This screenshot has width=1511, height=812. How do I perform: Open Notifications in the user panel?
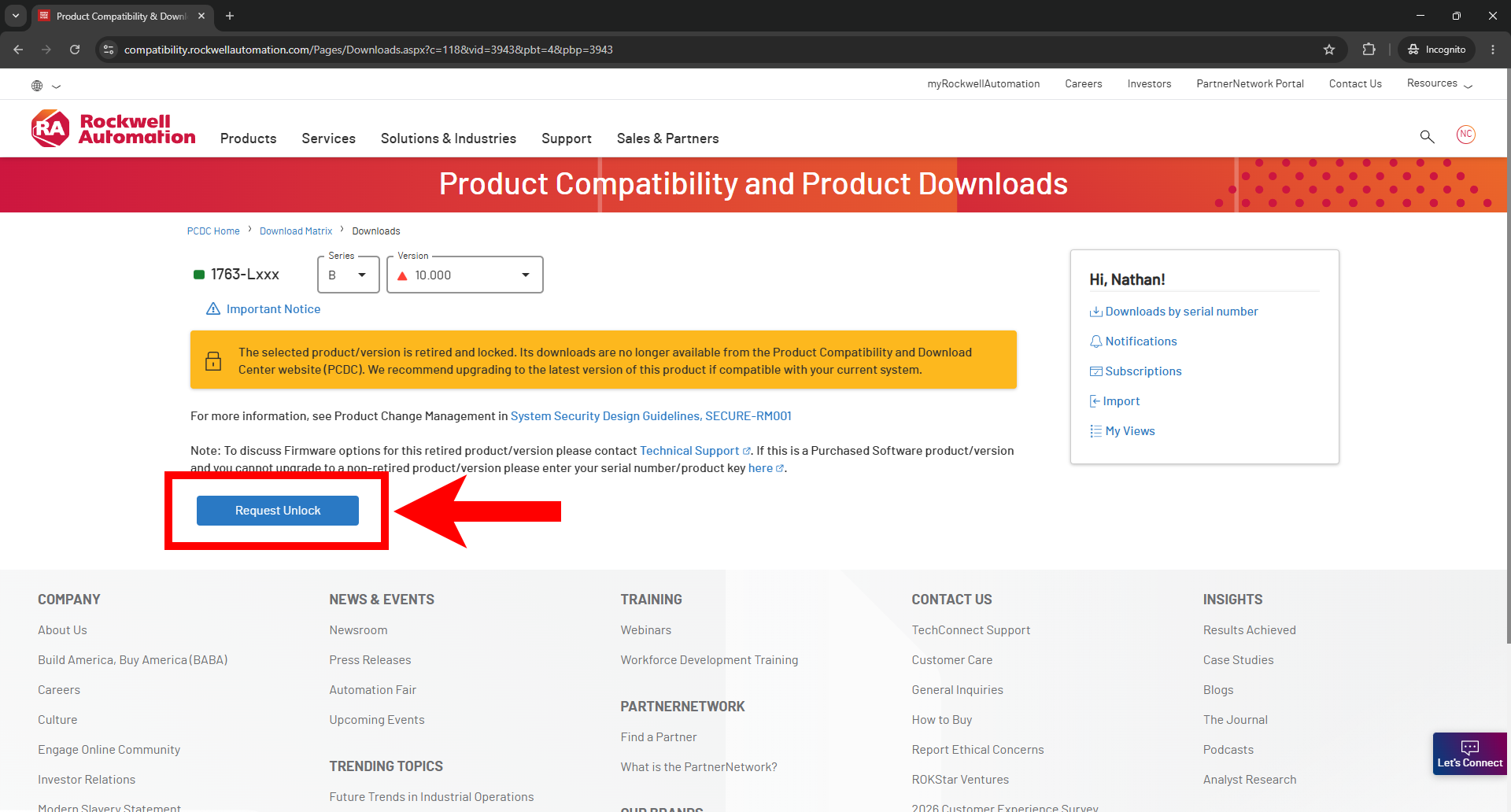[x=1141, y=341]
